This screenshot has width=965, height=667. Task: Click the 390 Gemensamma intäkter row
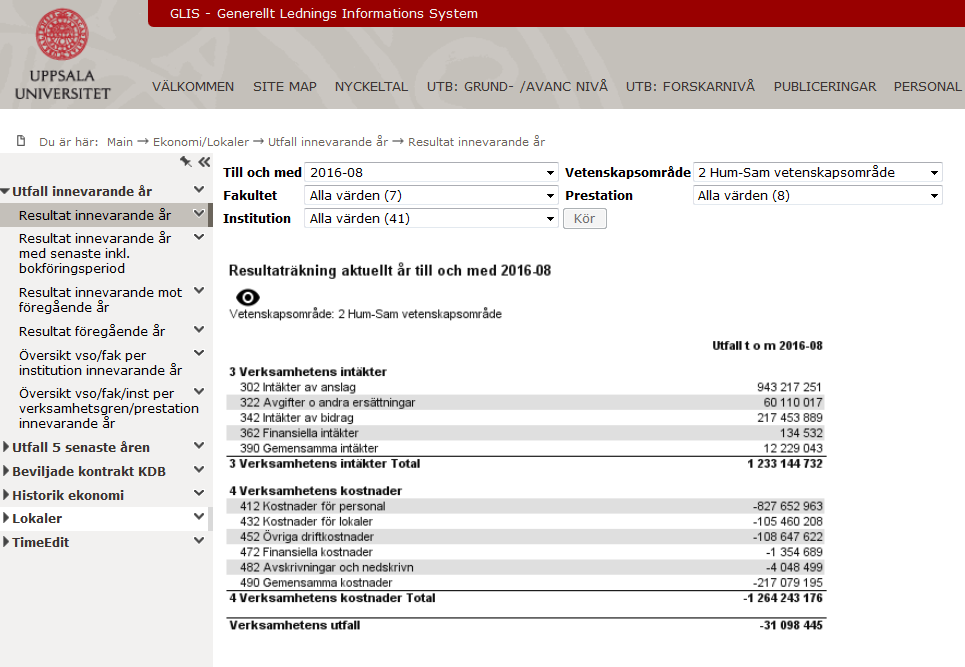(x=526, y=449)
